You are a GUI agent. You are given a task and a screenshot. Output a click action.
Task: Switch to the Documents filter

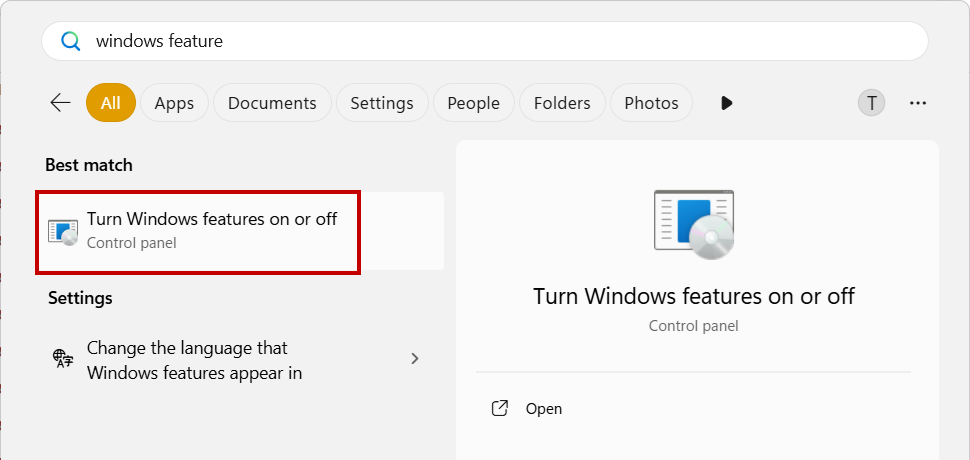[x=272, y=103]
